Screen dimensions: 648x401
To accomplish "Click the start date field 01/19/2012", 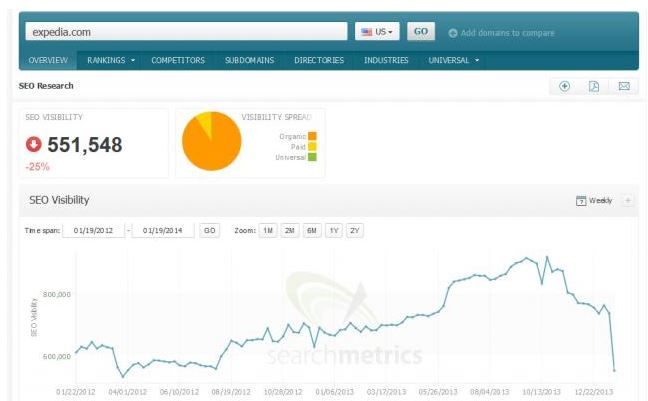I will pos(93,231).
